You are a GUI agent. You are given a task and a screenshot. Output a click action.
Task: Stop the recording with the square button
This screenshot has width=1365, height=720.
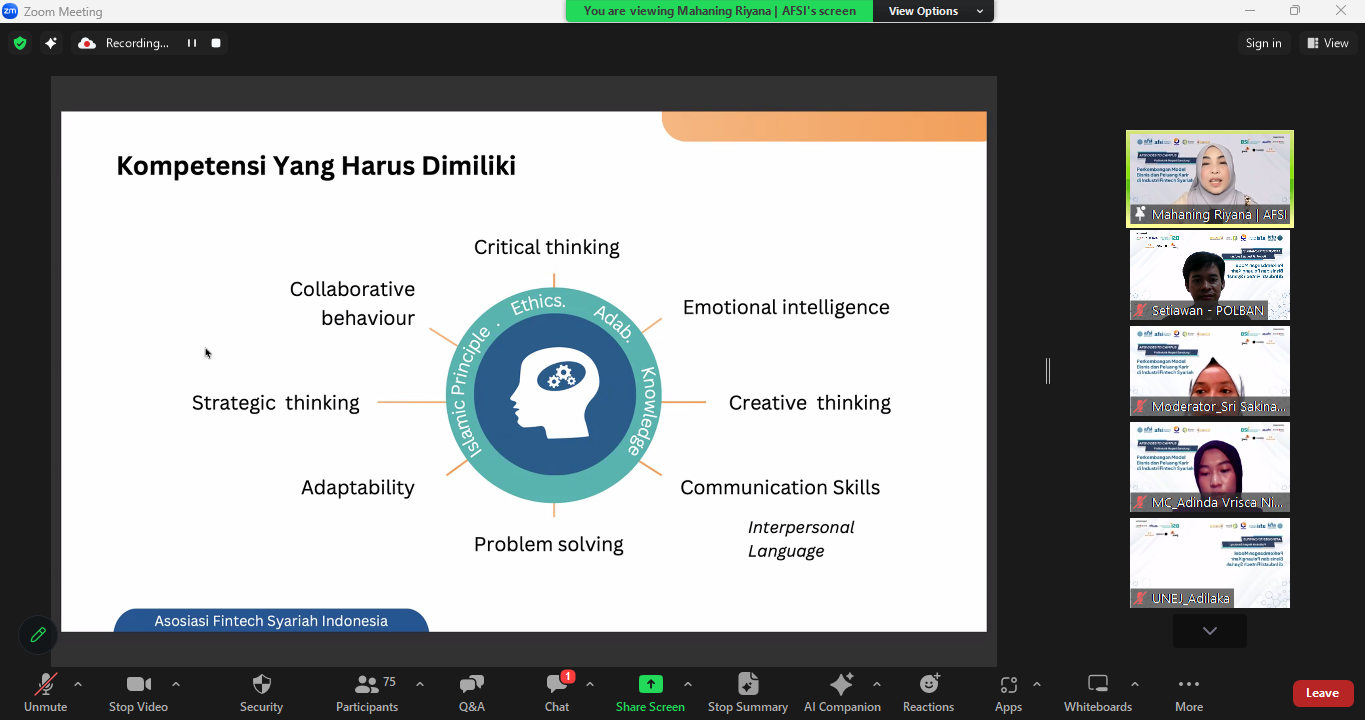point(216,43)
